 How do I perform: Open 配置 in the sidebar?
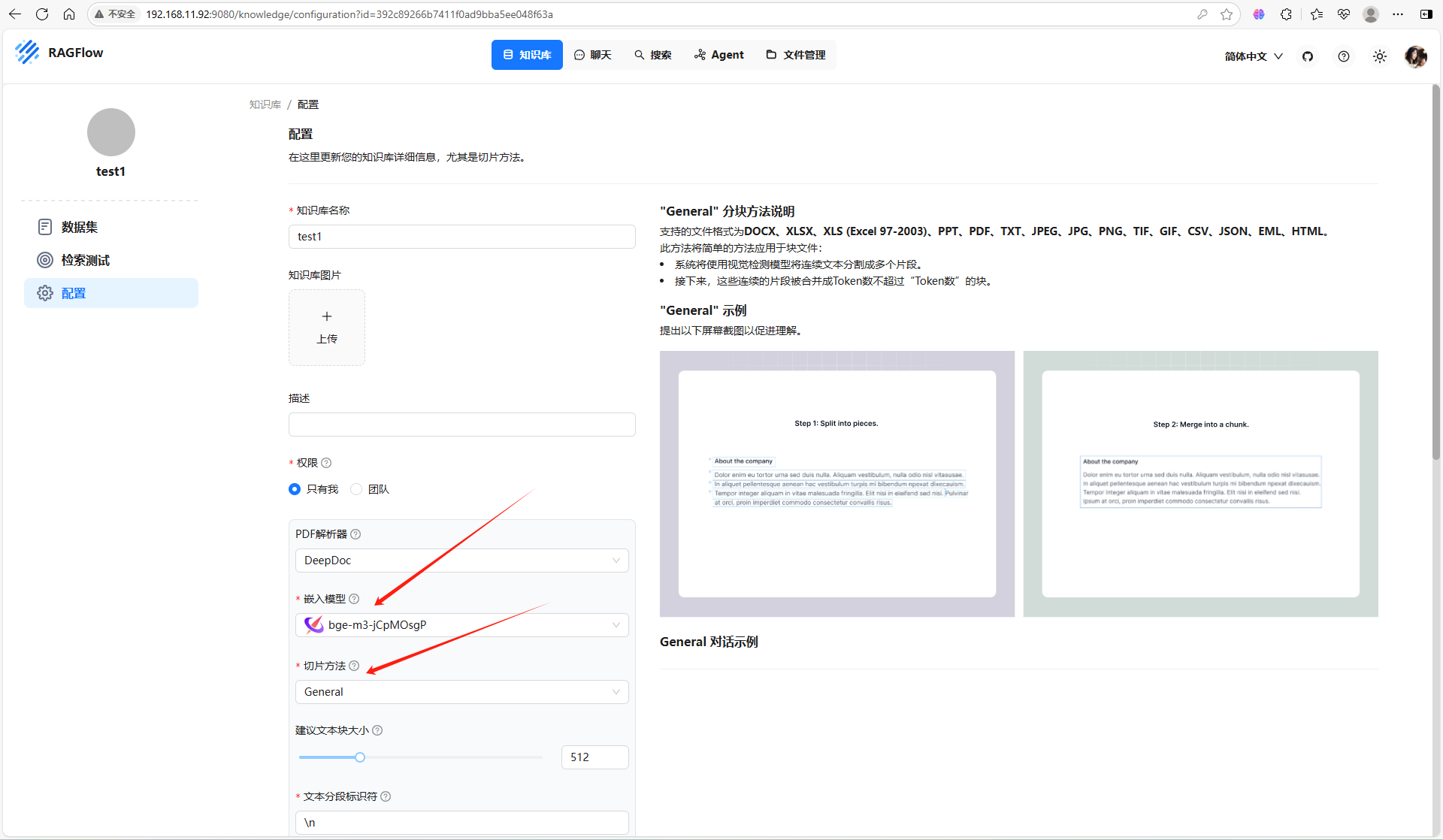tap(111, 293)
